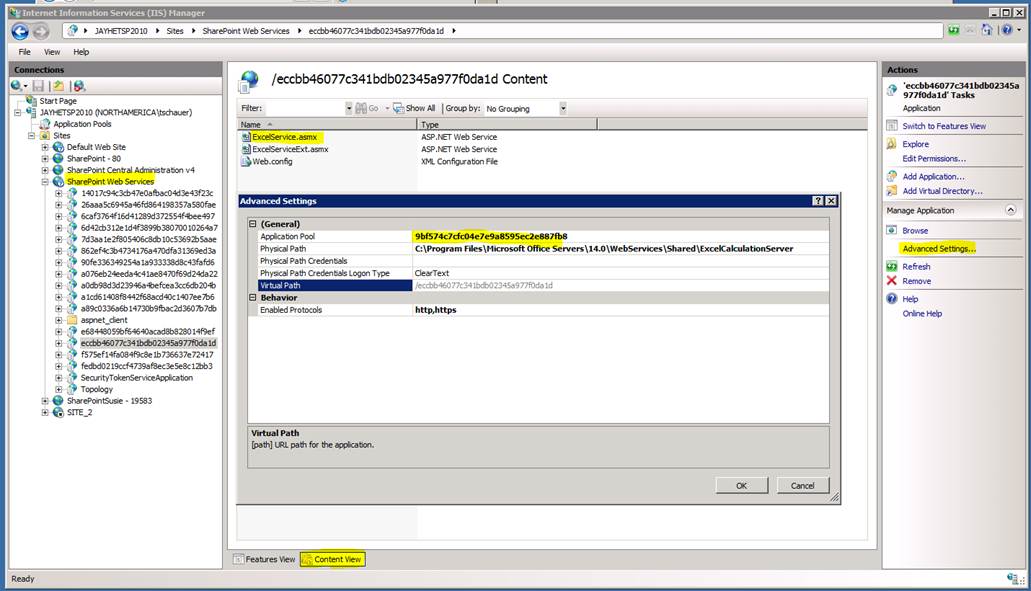The height and width of the screenshot is (591, 1031).
Task: Click the green refresh icon beside the address bar
Action: (953, 30)
